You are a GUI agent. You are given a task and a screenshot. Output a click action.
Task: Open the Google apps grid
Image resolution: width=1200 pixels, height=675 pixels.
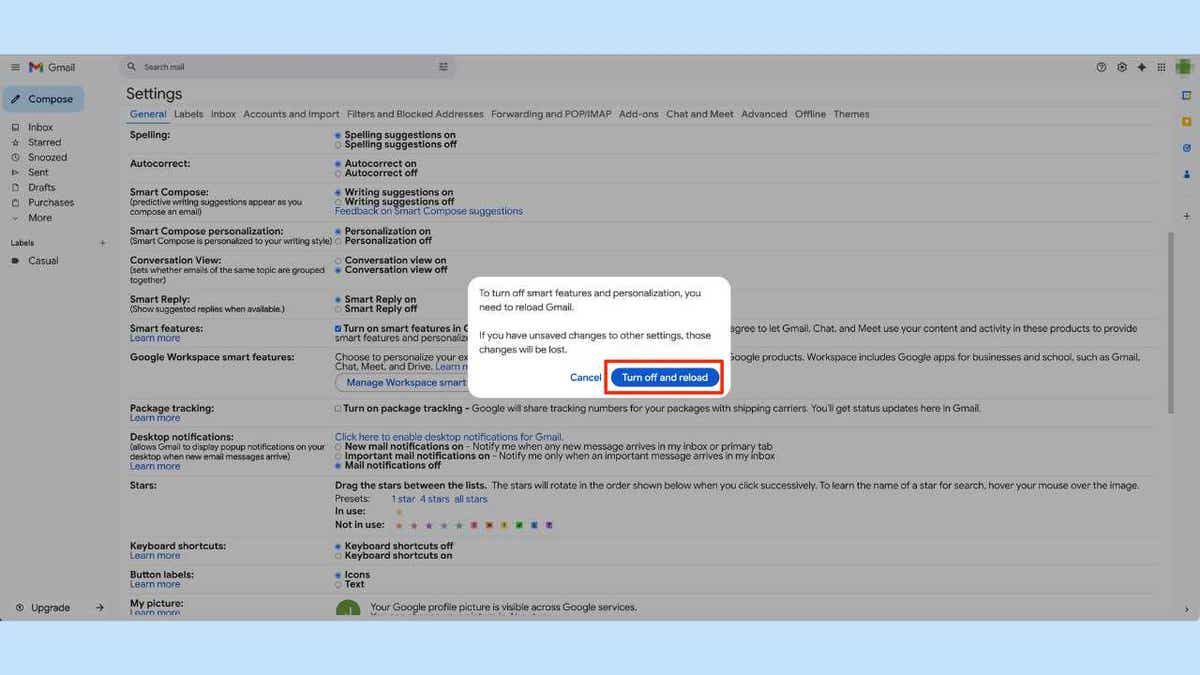click(1162, 67)
